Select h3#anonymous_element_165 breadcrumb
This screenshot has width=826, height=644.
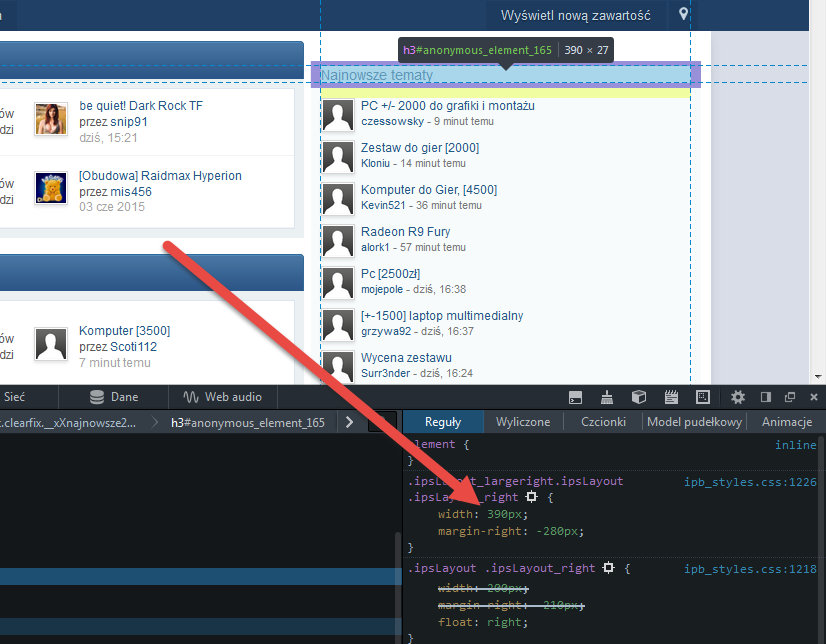click(x=247, y=422)
